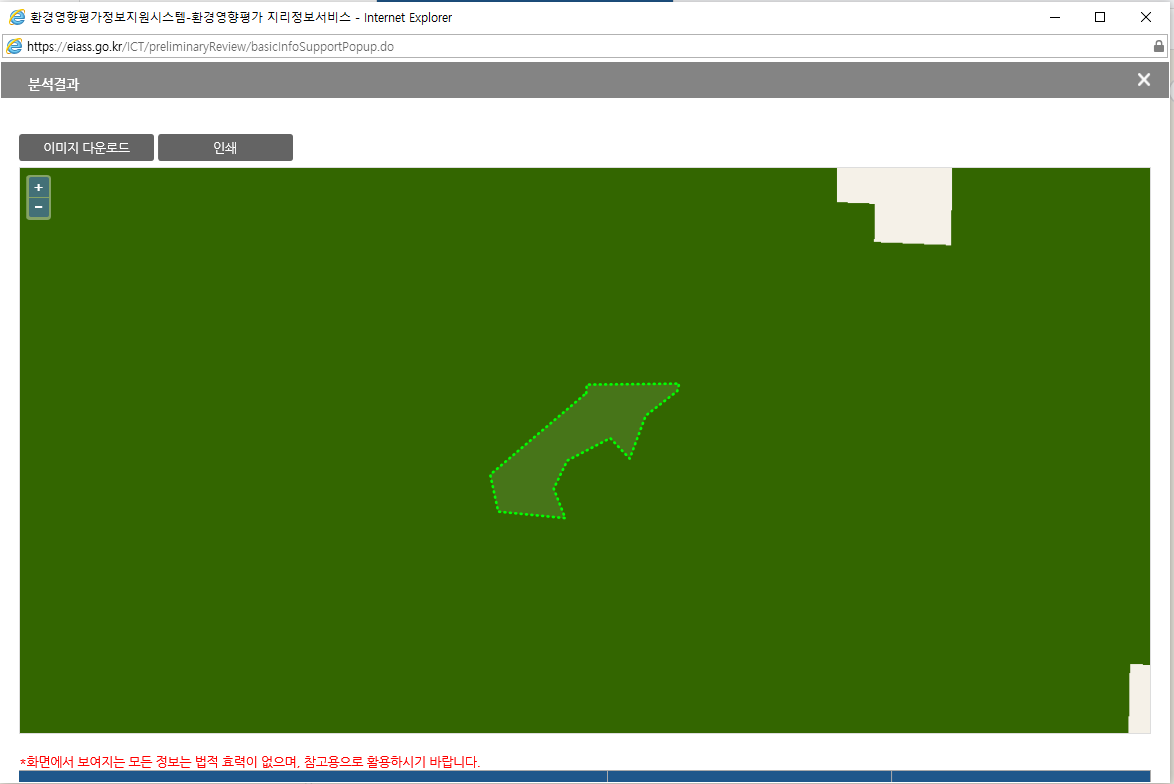The image size is (1174, 784).
Task: Maximize the Internet Explorer window
Action: 1100,17
